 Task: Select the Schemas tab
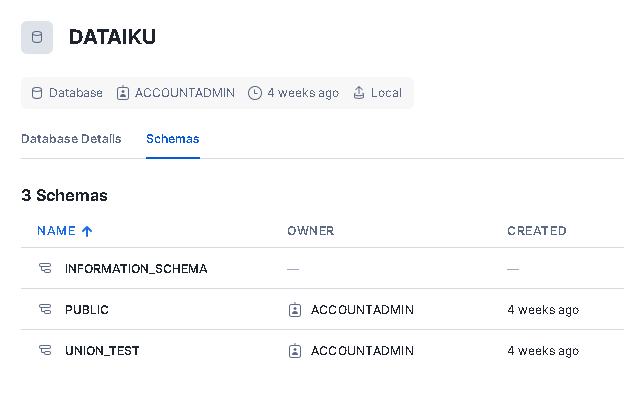pyautogui.click(x=173, y=139)
